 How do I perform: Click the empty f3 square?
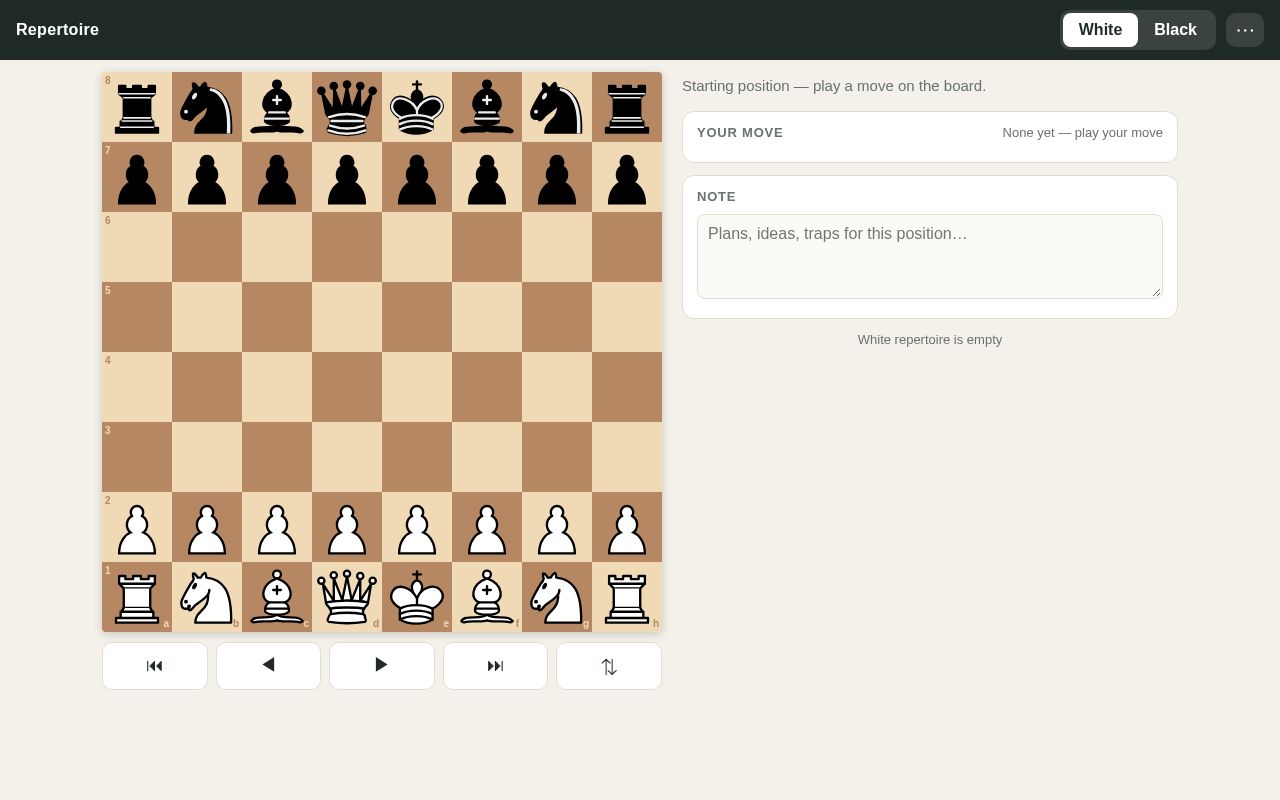(x=487, y=457)
